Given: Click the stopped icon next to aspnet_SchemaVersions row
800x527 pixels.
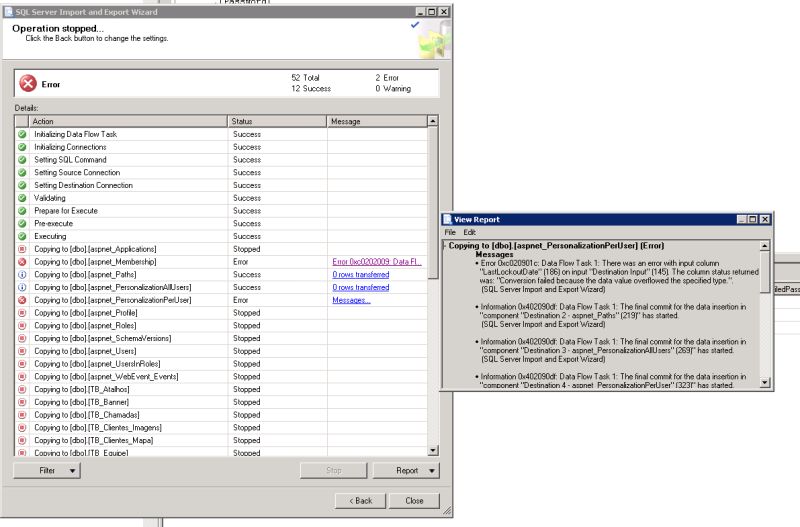Looking at the screenshot, I should pos(22,338).
